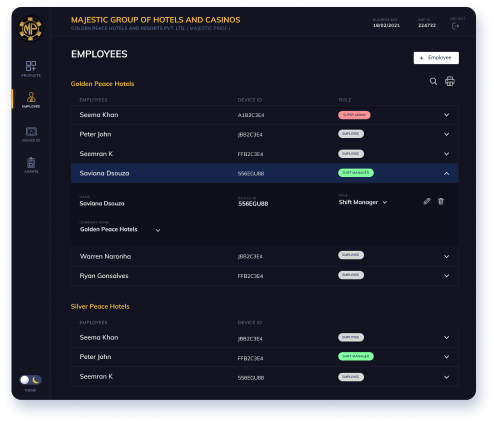Expand the Ryan Gonsalves row

coord(446,276)
